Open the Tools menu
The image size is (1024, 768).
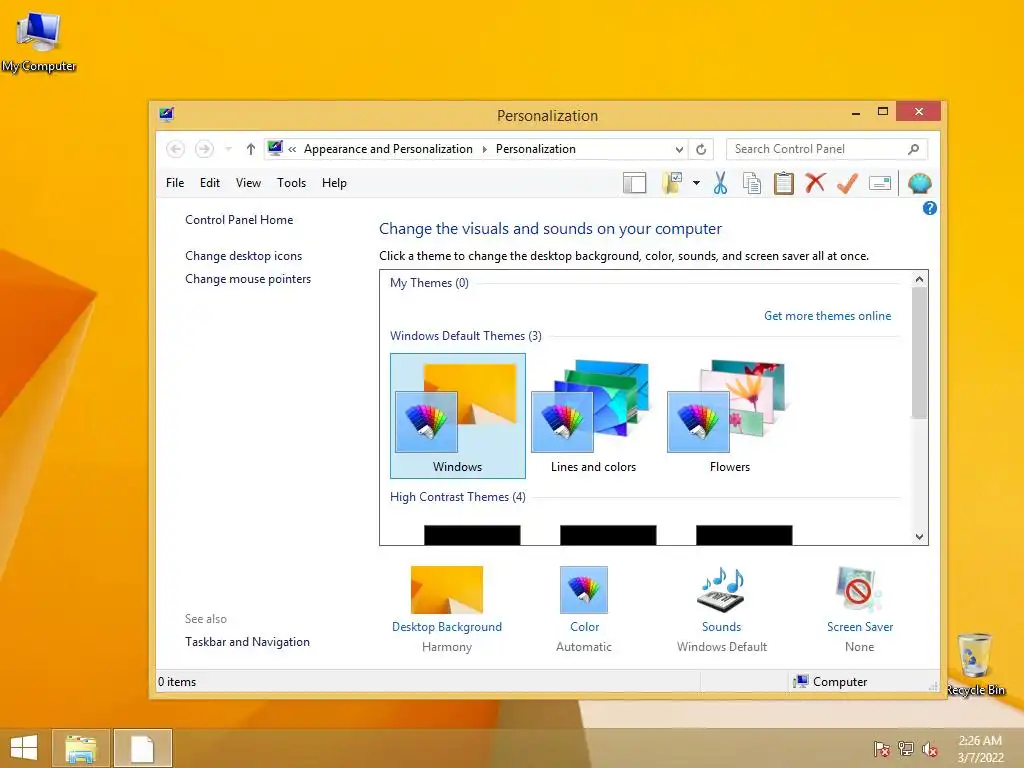[291, 183]
